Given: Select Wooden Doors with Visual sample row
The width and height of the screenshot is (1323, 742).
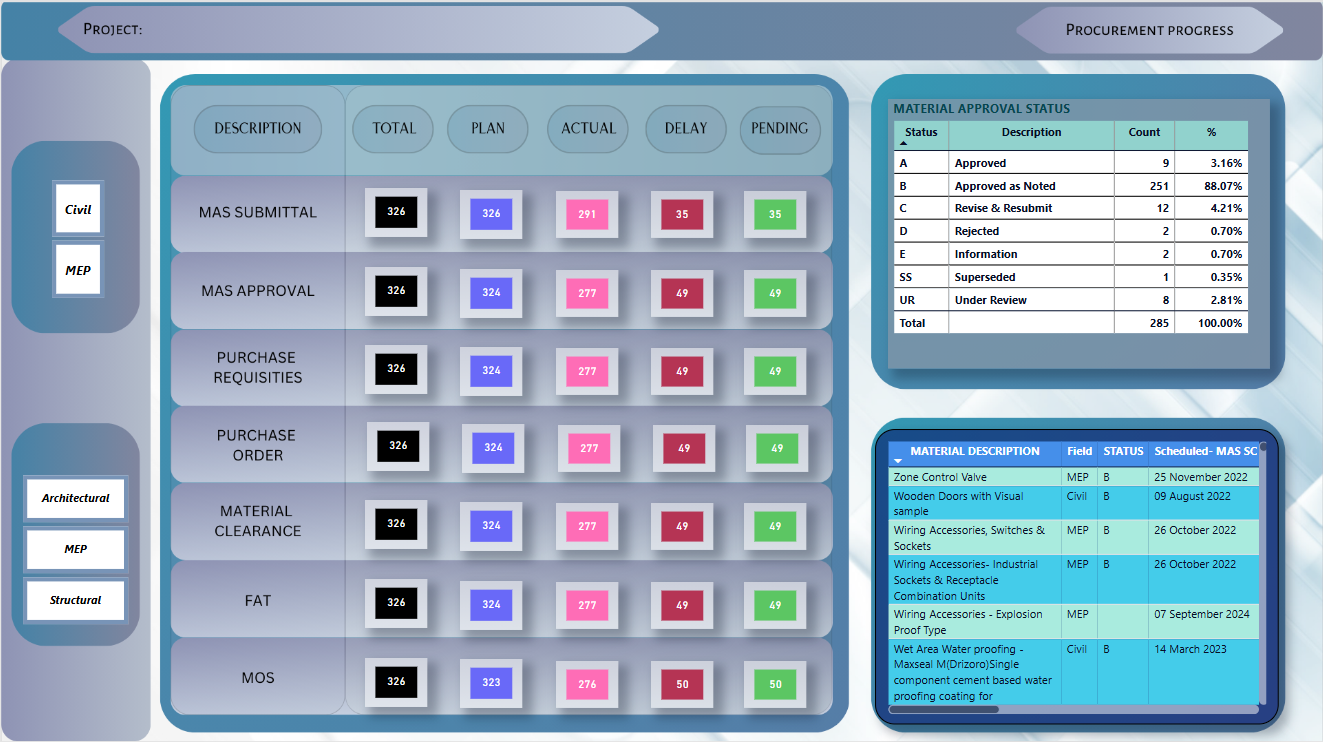Looking at the screenshot, I should 1074,504.
